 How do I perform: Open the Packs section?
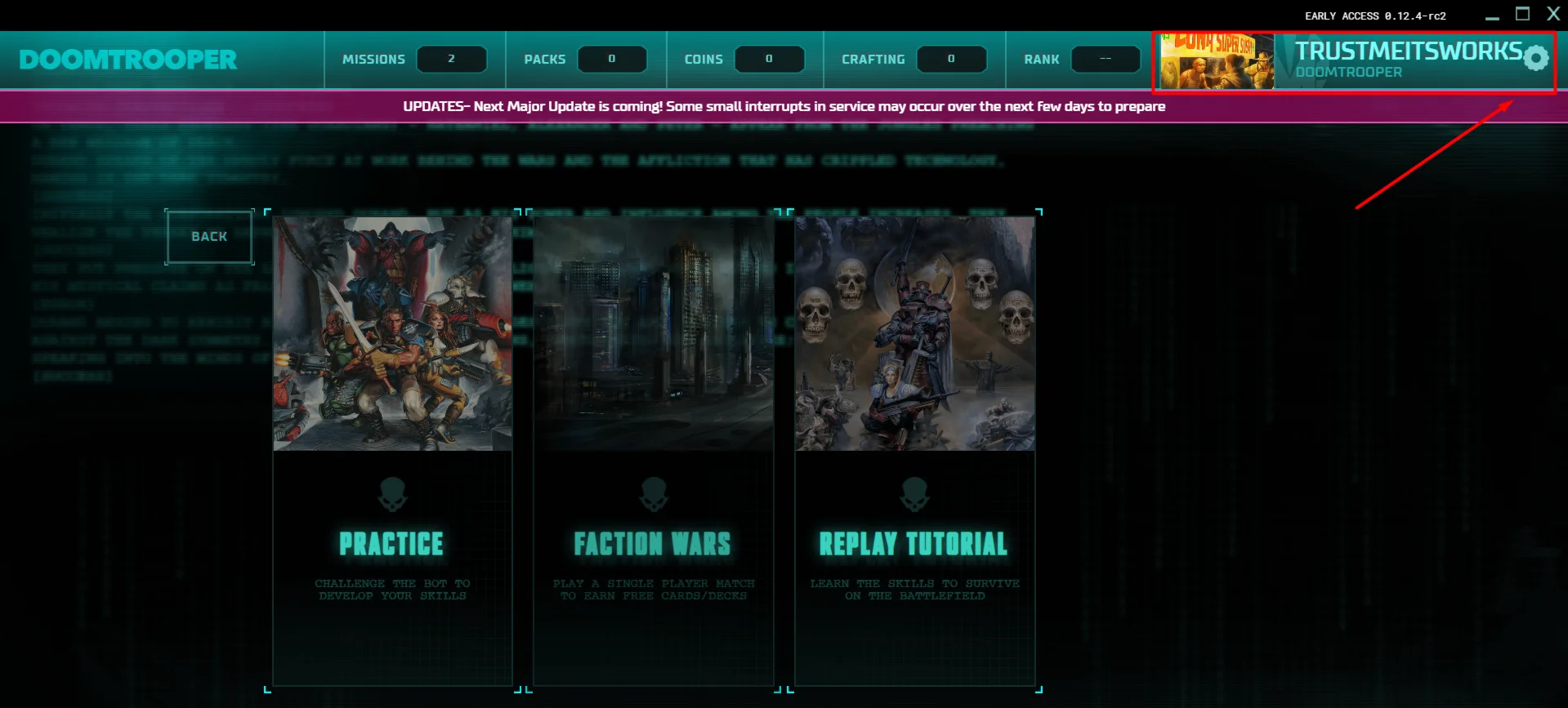[x=586, y=60]
